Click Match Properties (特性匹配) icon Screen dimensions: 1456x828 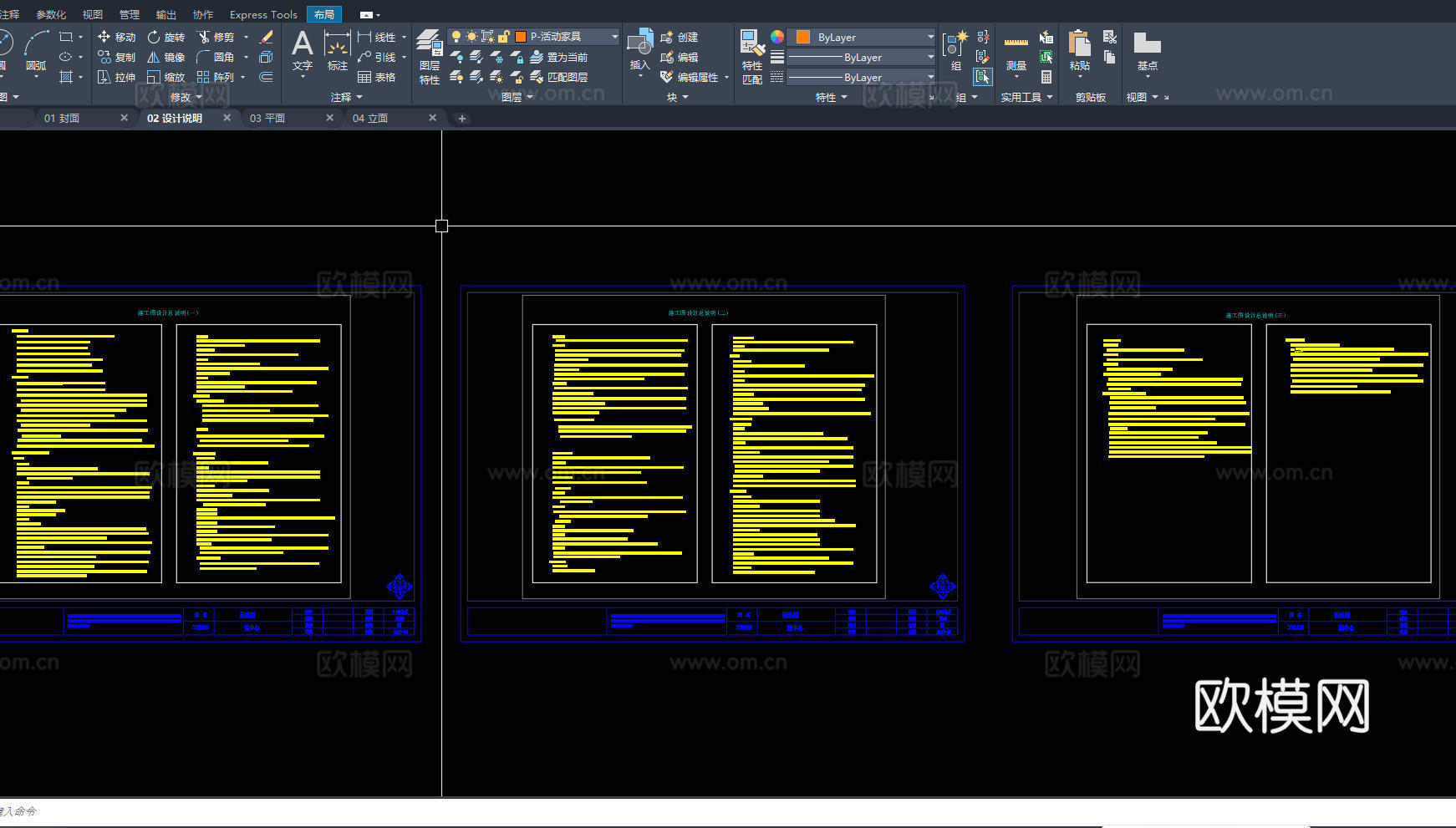tap(752, 57)
